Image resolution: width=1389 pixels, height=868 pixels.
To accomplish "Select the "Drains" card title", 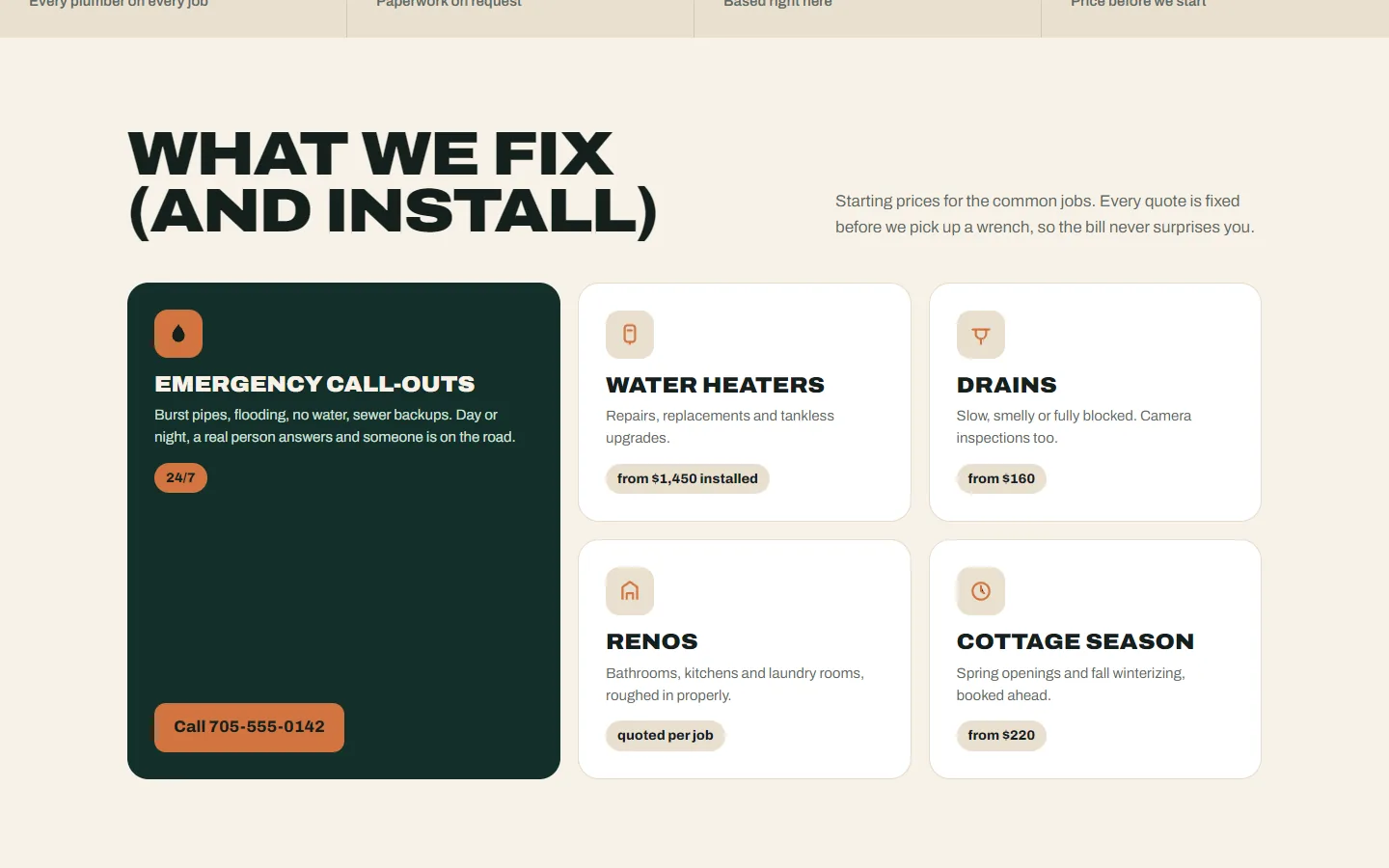I will click(1006, 385).
